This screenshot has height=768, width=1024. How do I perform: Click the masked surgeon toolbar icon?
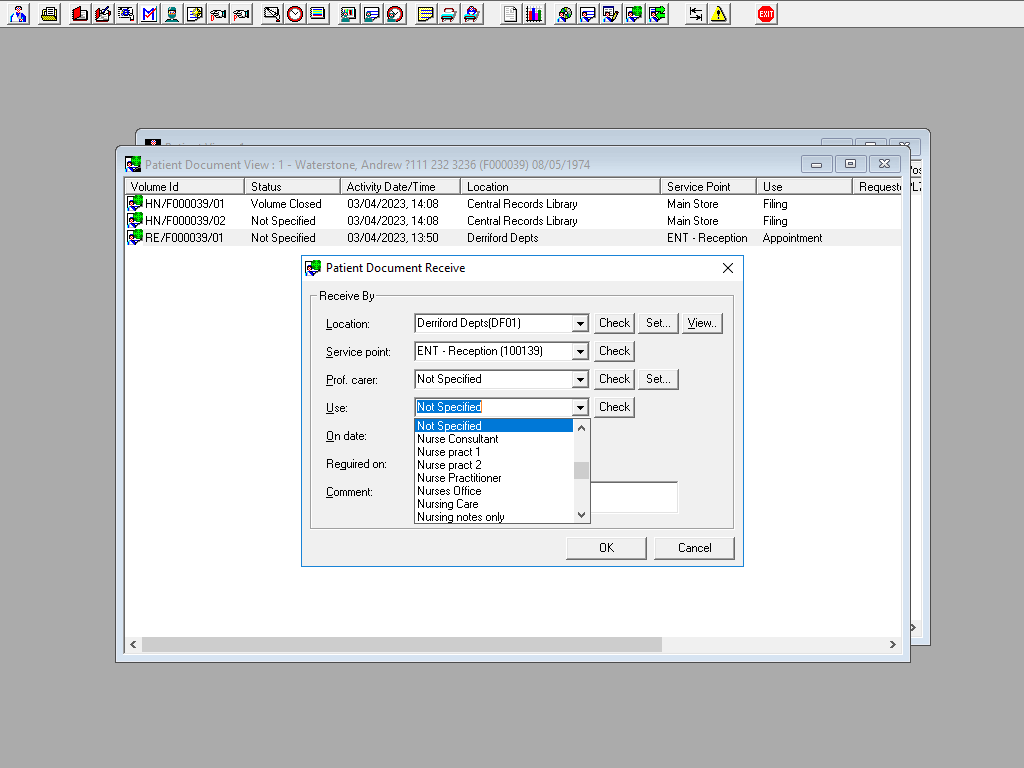click(x=172, y=14)
